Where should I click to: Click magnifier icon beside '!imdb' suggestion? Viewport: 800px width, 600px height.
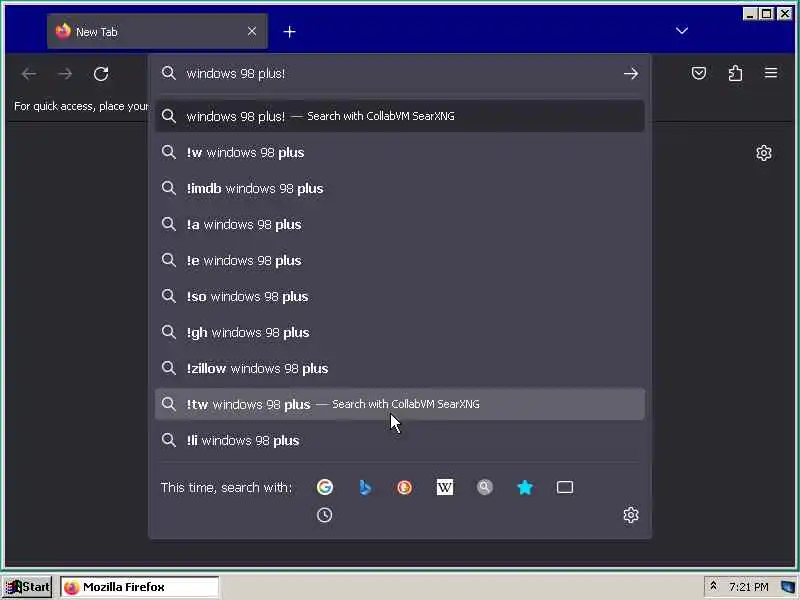[x=168, y=188]
